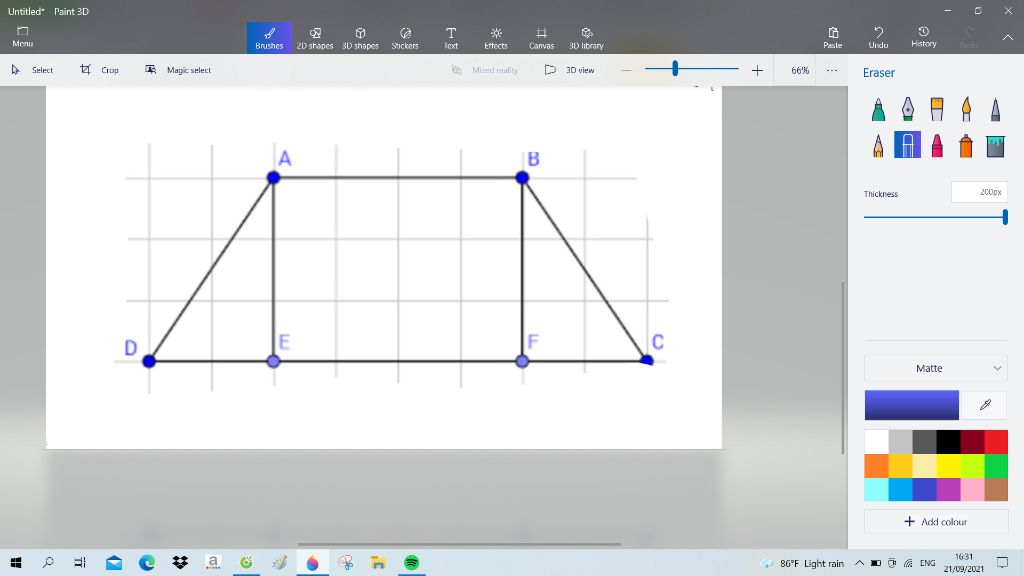The image size is (1024, 576).
Task: Click the Select tool
Action: 32,70
